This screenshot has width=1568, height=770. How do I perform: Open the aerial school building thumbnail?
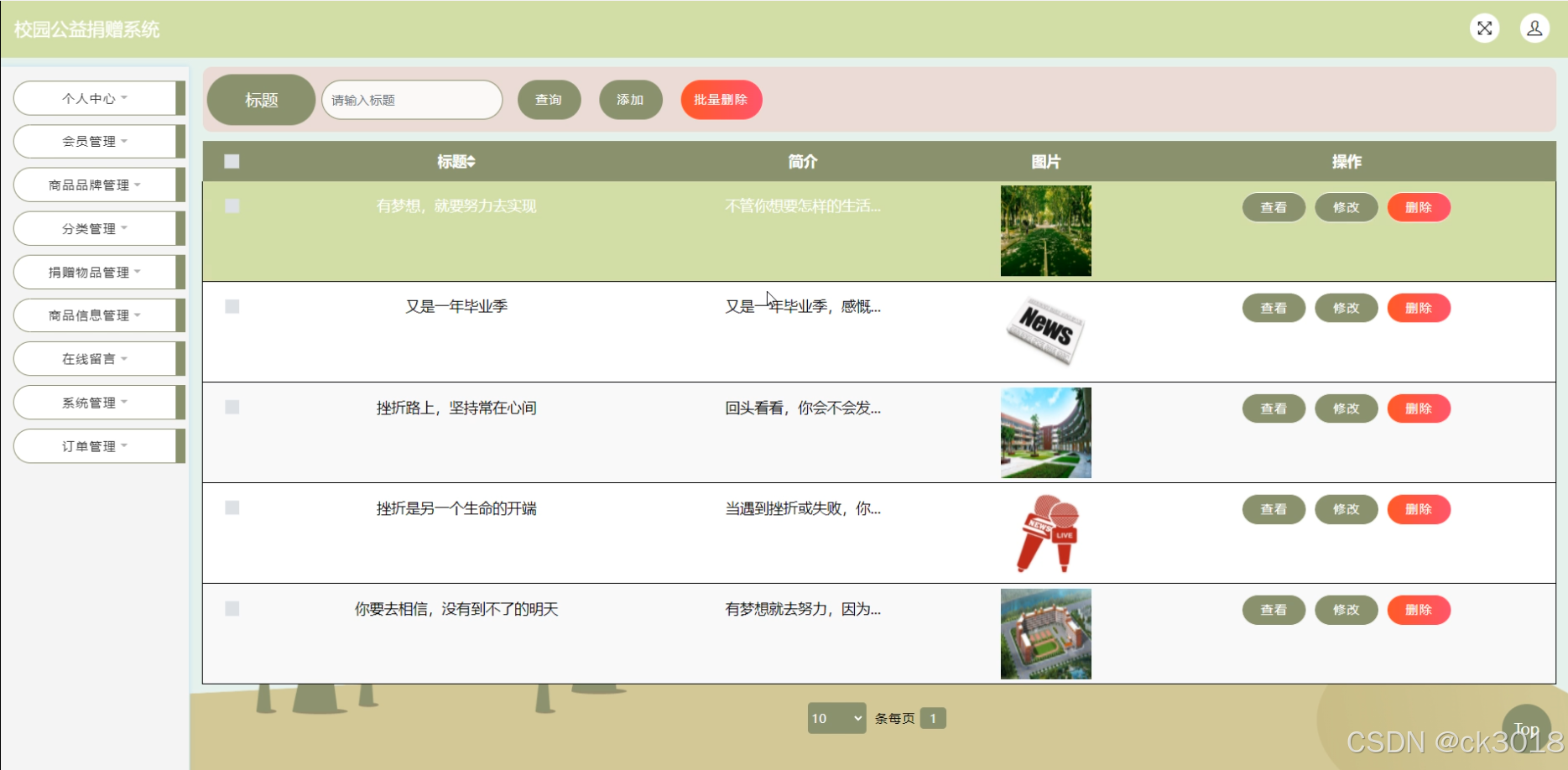click(1046, 634)
